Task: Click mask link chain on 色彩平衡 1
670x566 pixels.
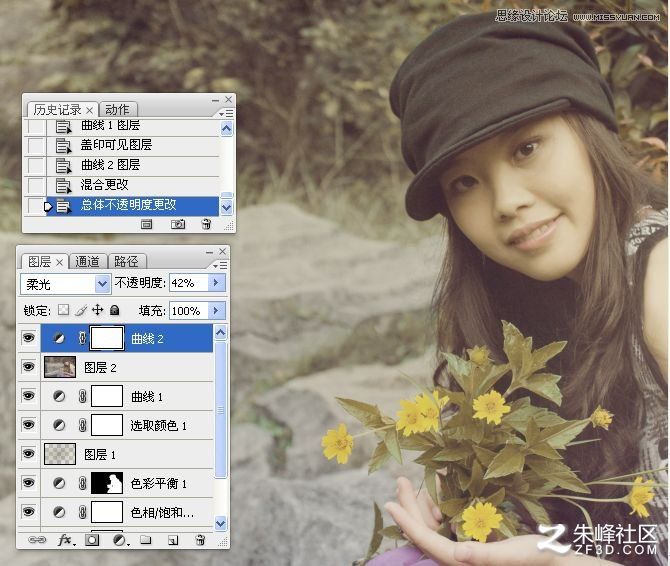Action: tap(82, 483)
